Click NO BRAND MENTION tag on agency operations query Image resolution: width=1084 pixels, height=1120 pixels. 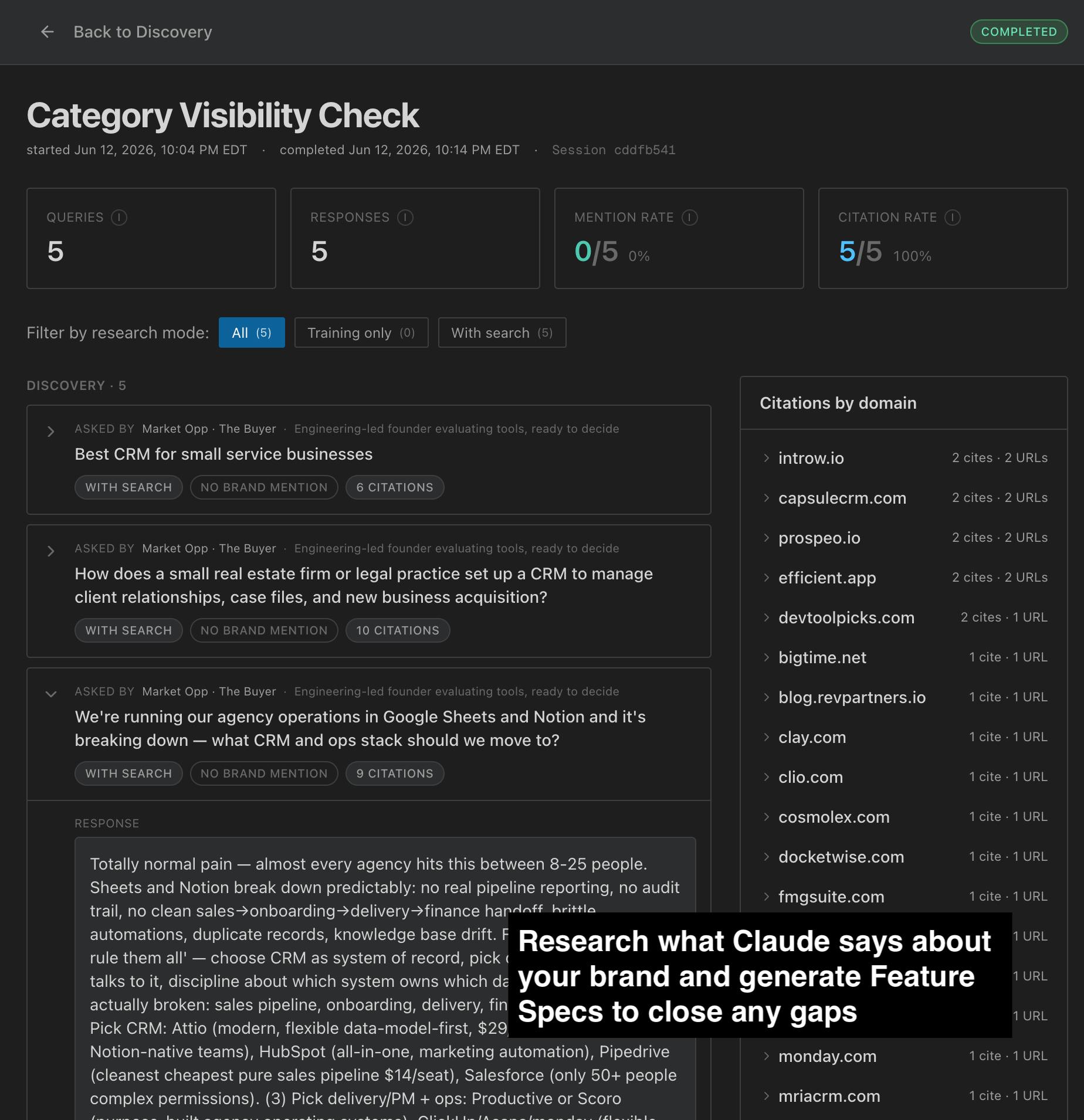pos(264,773)
